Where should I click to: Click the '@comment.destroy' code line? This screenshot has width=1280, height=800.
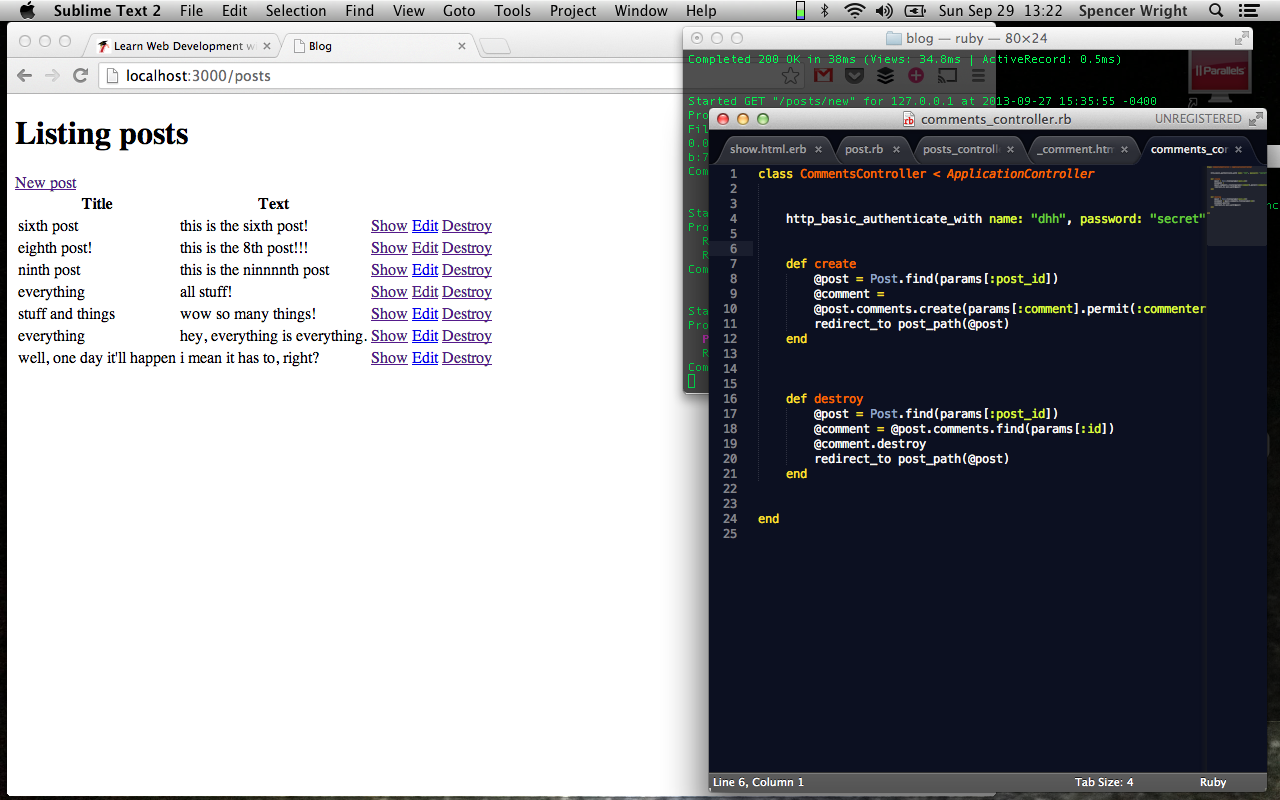[x=870, y=444]
